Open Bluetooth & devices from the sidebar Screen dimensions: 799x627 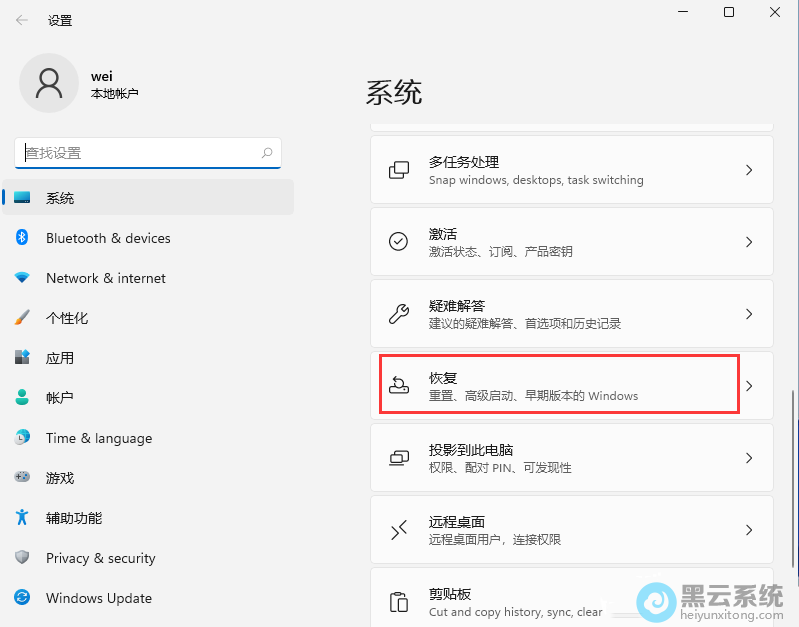point(108,238)
